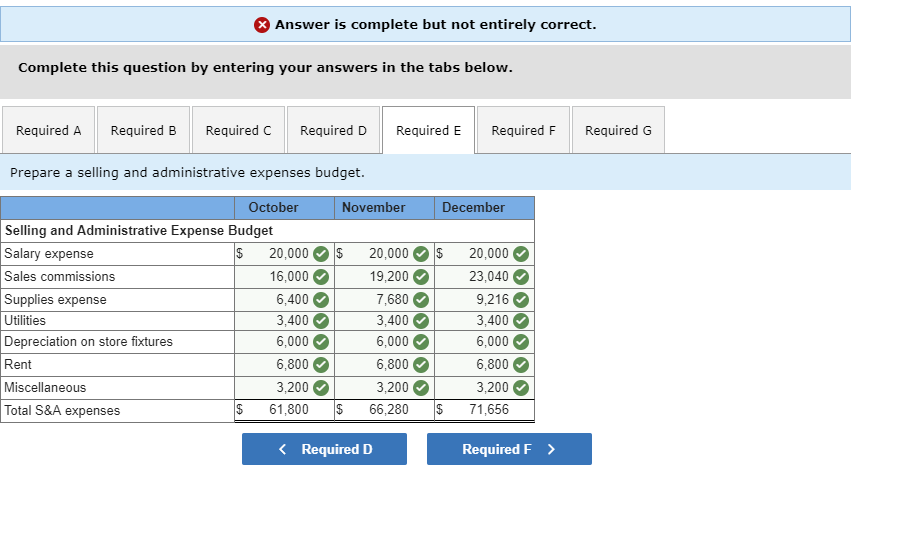904x538 pixels.
Task: Click green check beside November depreciation 6,000
Action: (421, 342)
